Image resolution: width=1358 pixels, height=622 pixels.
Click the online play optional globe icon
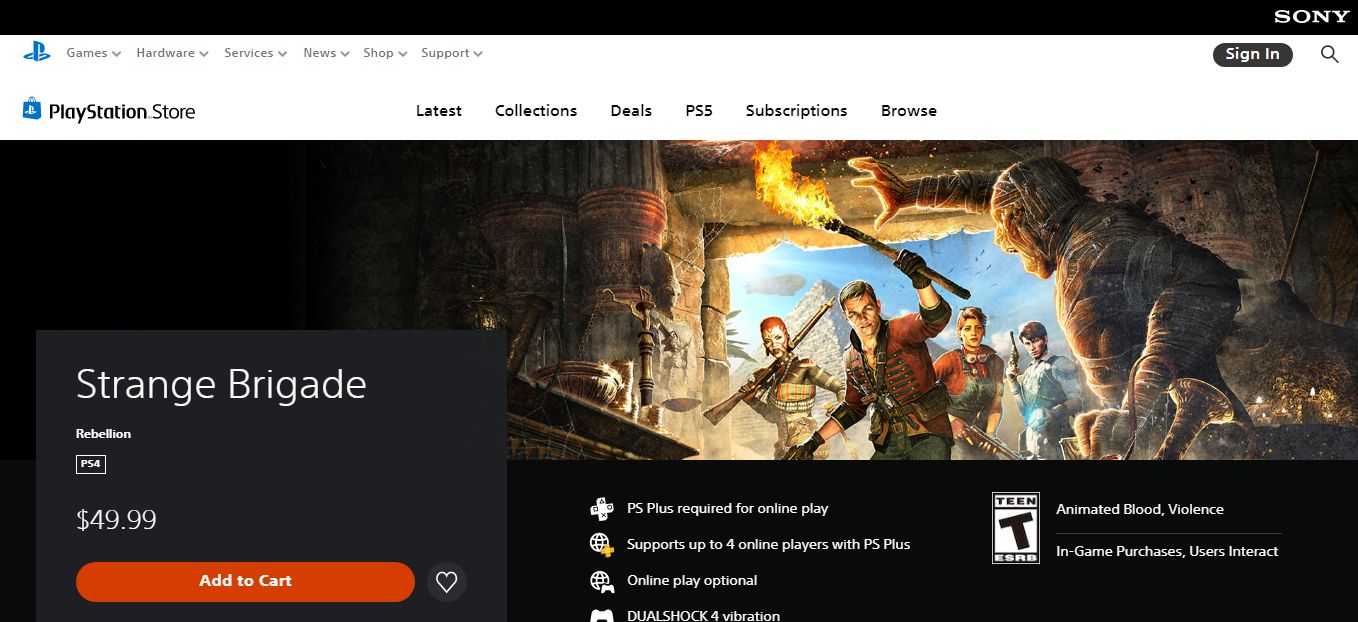[x=601, y=580]
